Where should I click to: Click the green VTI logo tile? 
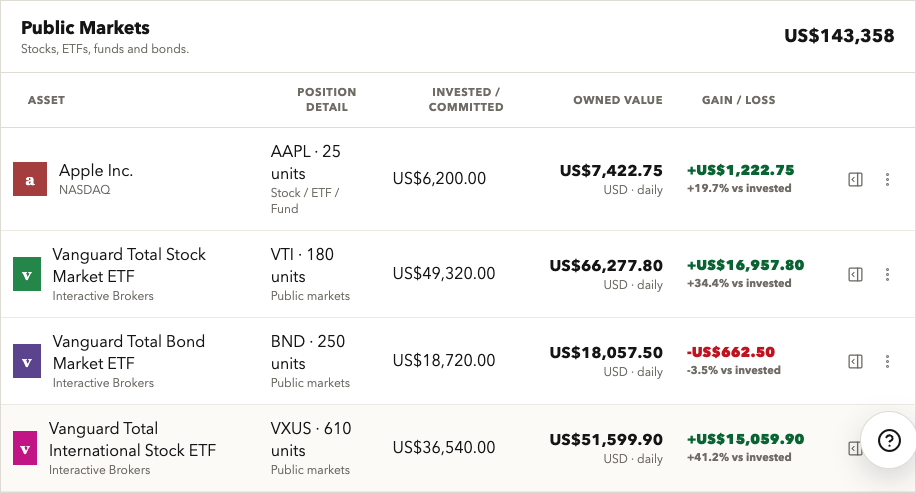point(27,274)
